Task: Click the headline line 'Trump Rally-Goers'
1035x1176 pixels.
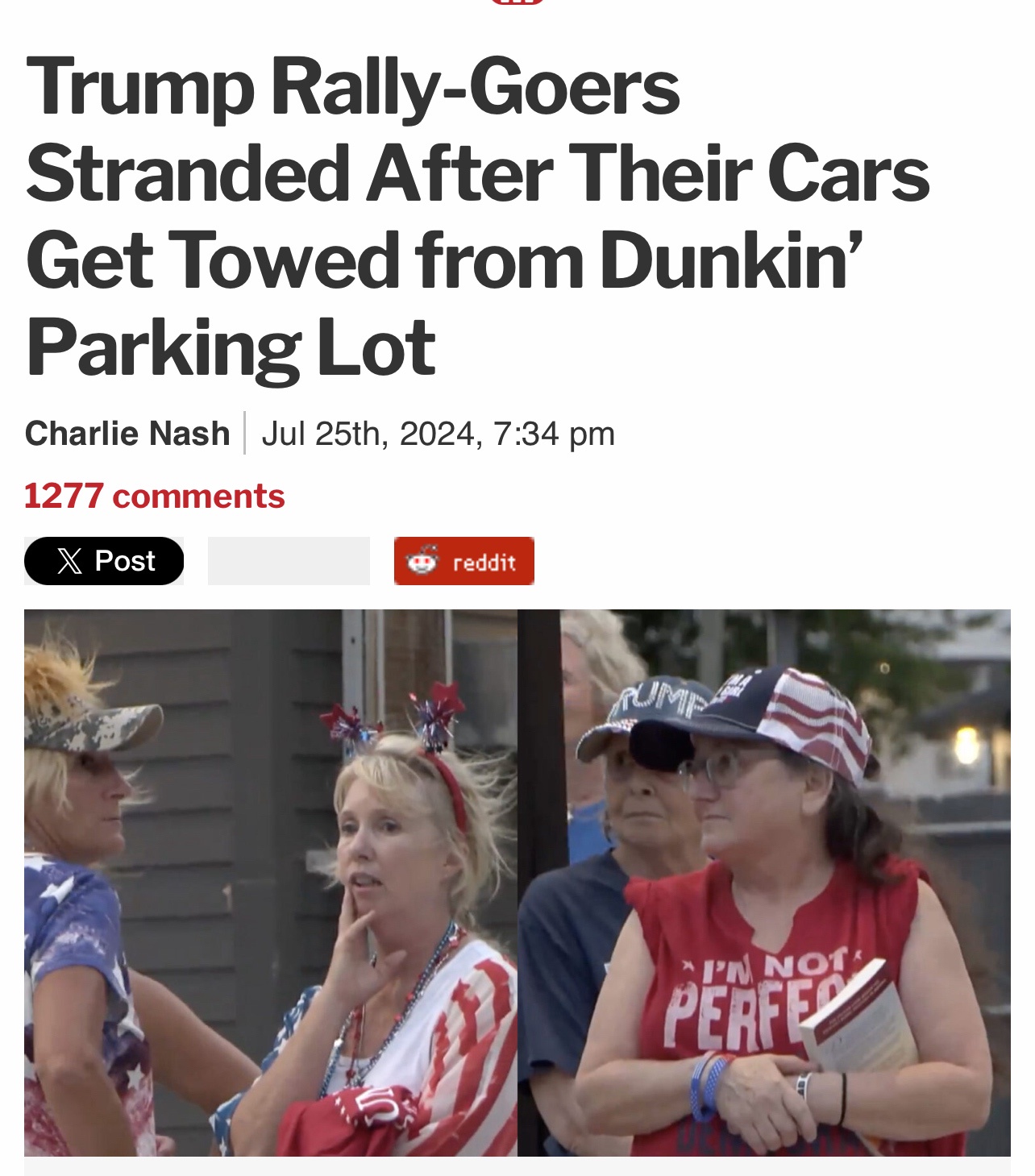Action: pyautogui.click(x=353, y=87)
